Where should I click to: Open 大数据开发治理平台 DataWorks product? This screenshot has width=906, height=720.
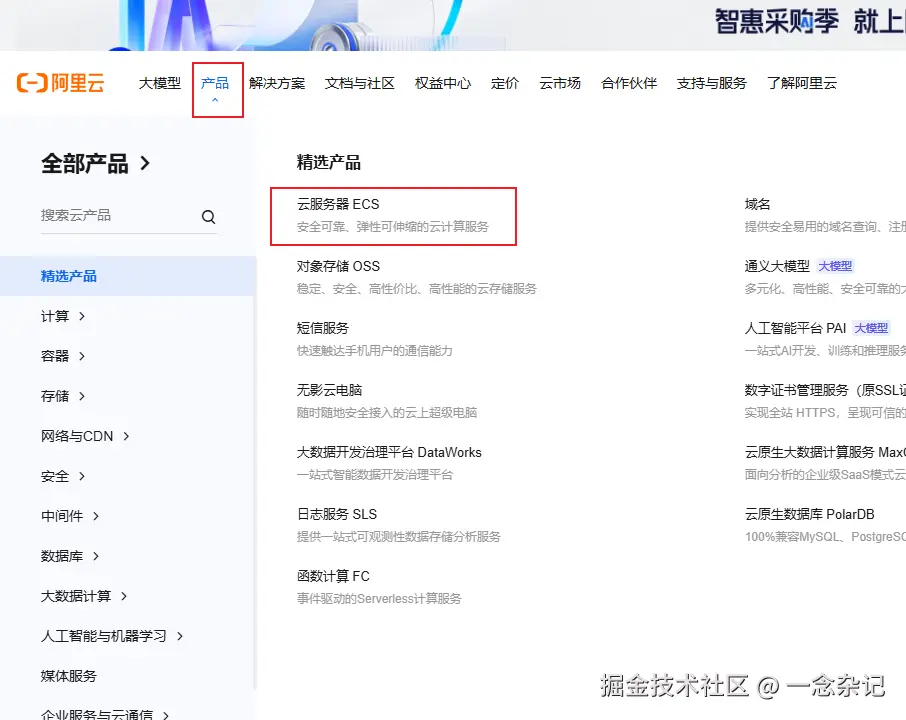tap(389, 452)
